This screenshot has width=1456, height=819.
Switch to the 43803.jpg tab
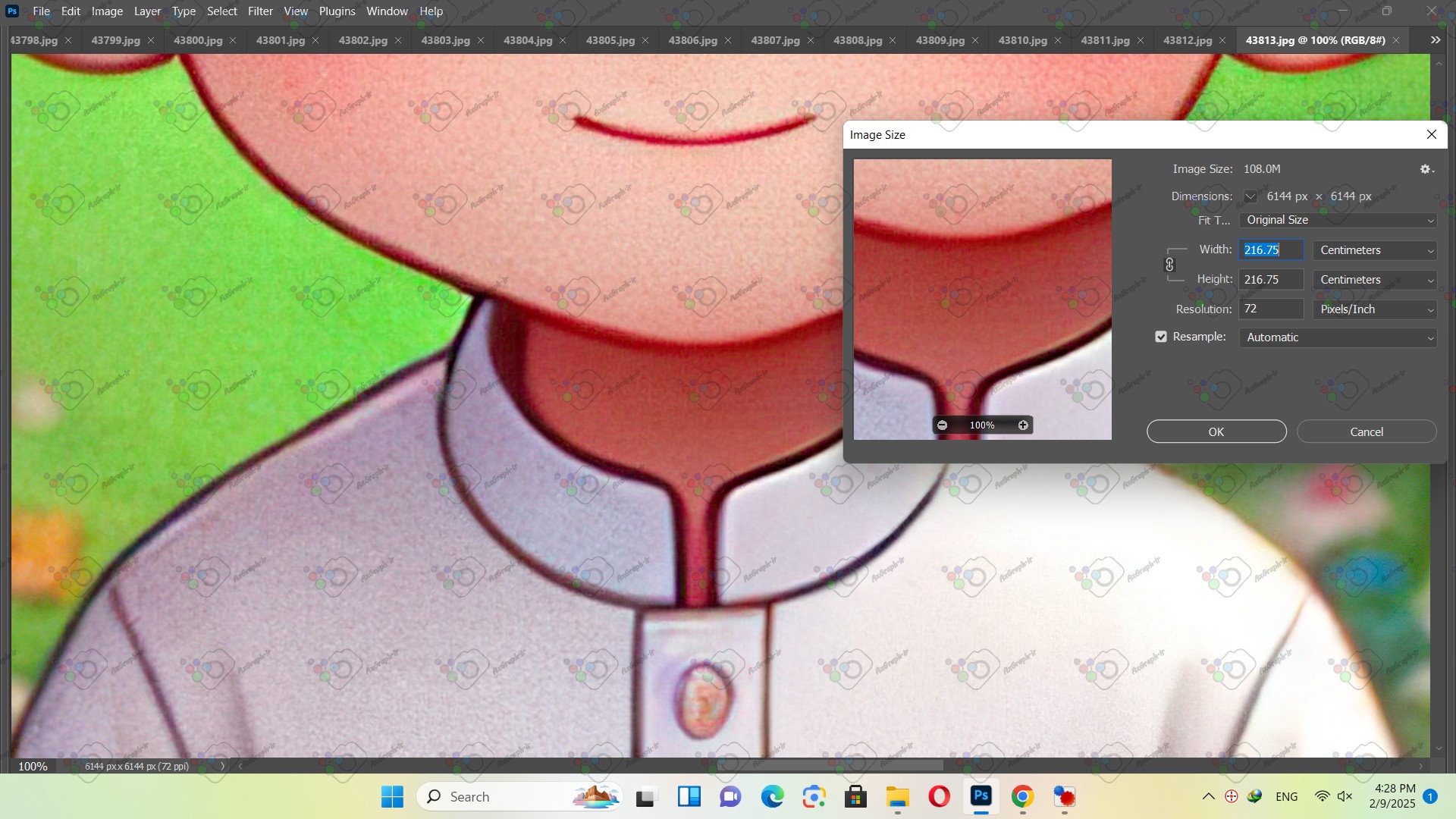[x=445, y=40]
